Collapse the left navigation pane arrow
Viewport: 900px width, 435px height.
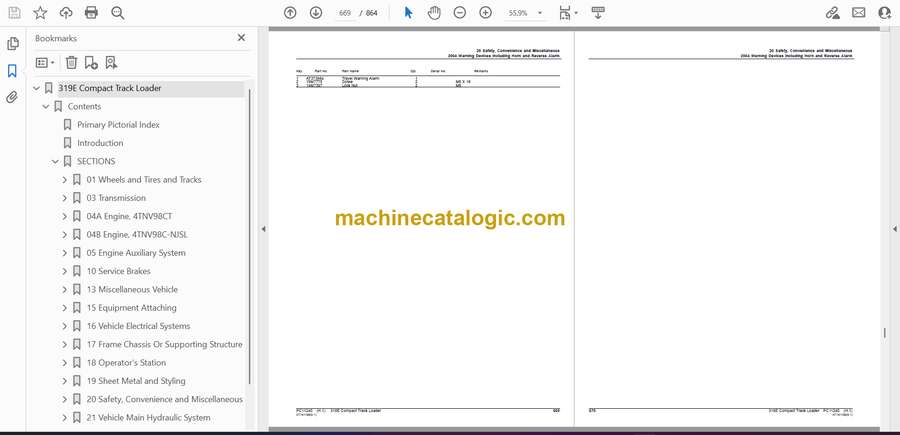(263, 229)
